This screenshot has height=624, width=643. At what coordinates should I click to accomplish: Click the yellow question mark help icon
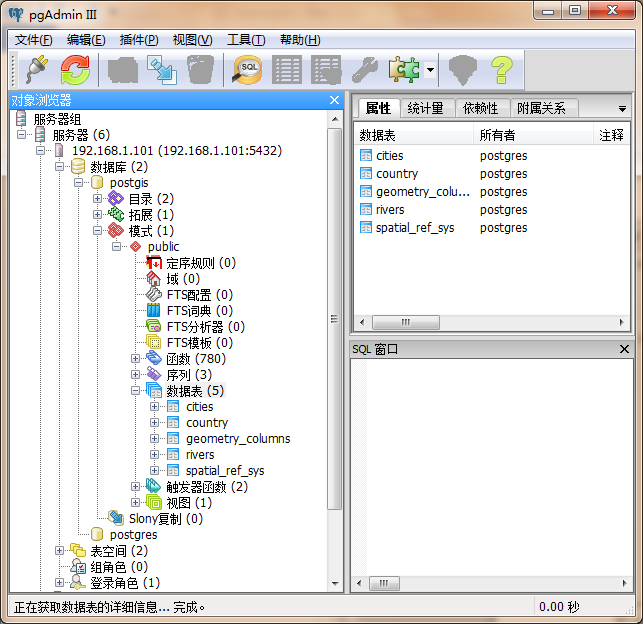coord(500,69)
